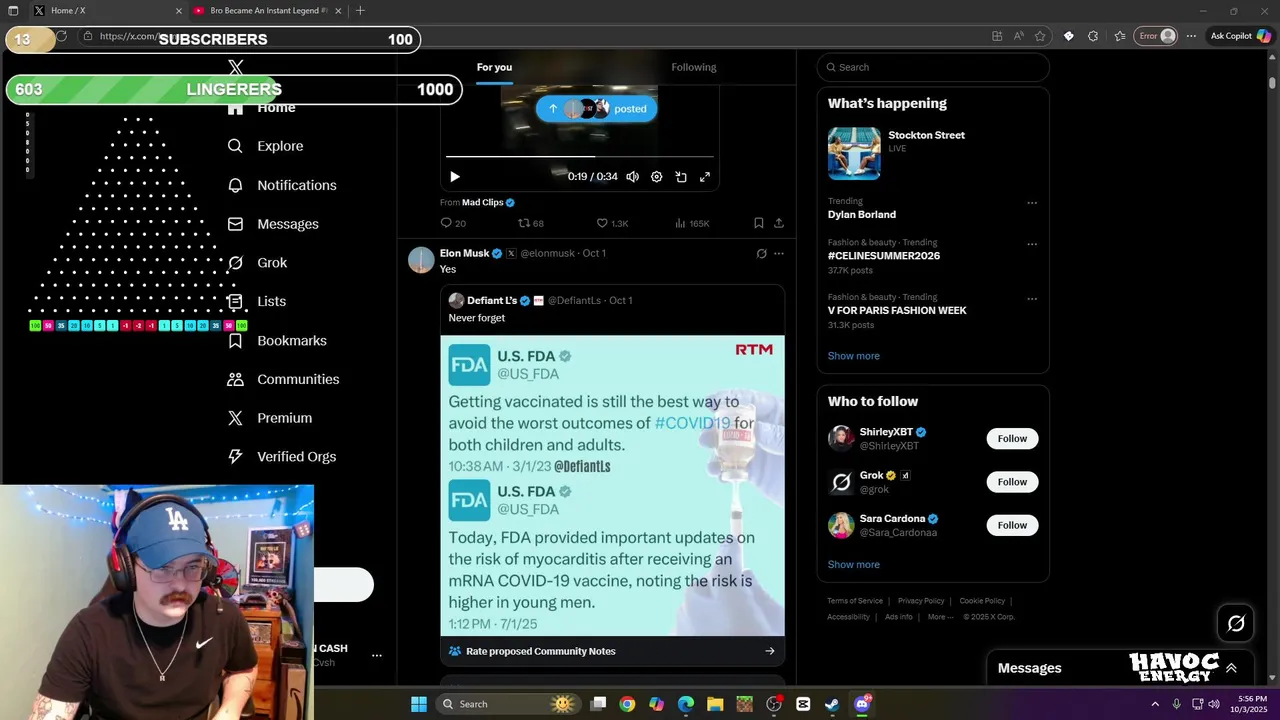Open account menu dots near profile
Viewport: 1280px width, 720px height.
[376, 655]
